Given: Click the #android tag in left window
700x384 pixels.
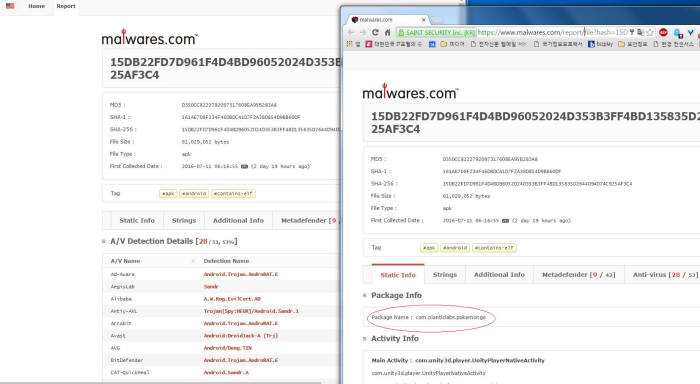Looking at the screenshot, I should point(194,194).
